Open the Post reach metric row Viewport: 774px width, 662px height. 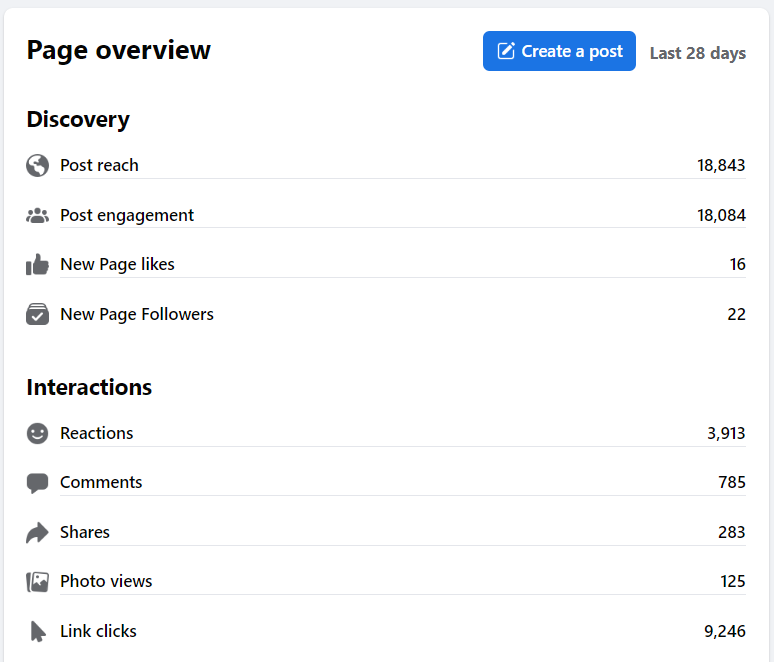[x=386, y=165]
